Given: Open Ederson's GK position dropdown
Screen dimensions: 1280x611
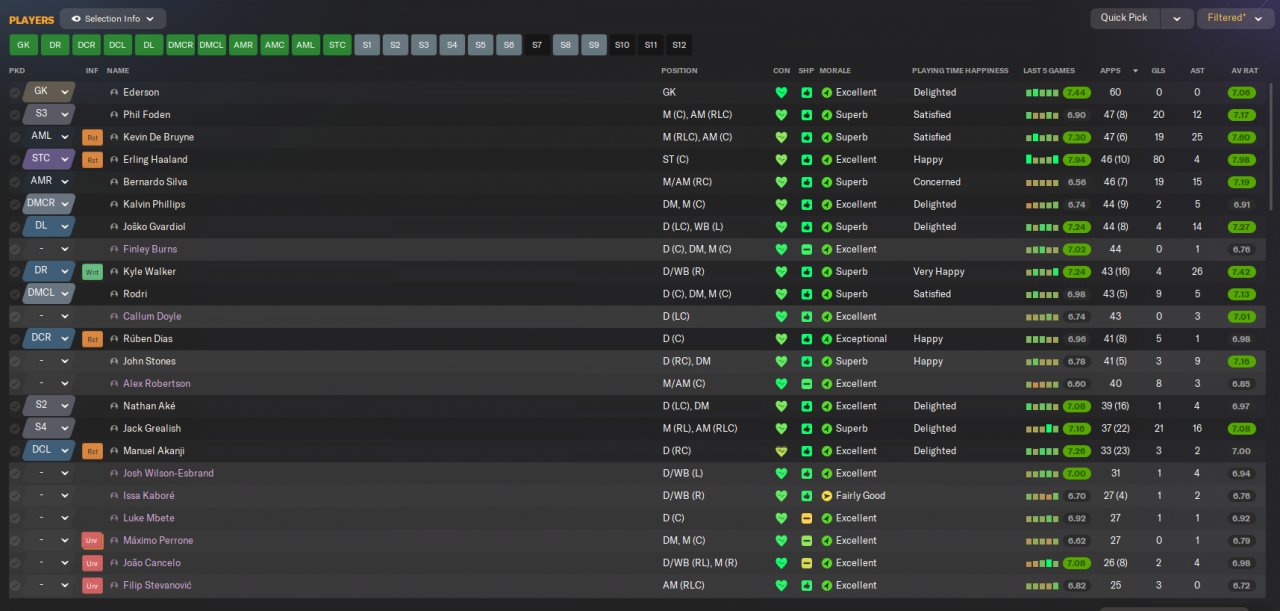Looking at the screenshot, I should [49, 91].
